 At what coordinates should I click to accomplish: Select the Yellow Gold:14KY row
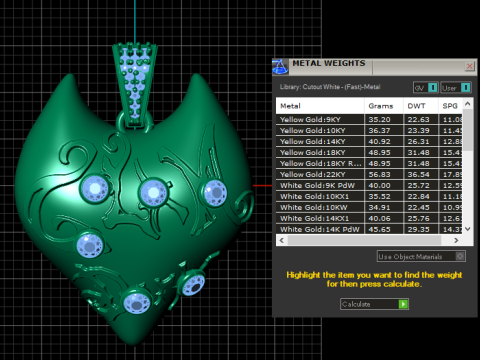(x=369, y=141)
